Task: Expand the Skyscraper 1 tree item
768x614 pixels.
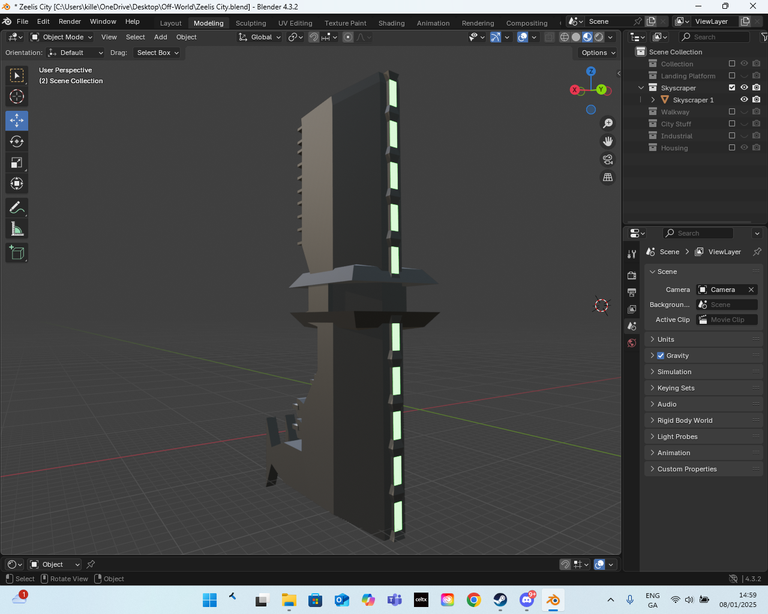Action: [653, 100]
